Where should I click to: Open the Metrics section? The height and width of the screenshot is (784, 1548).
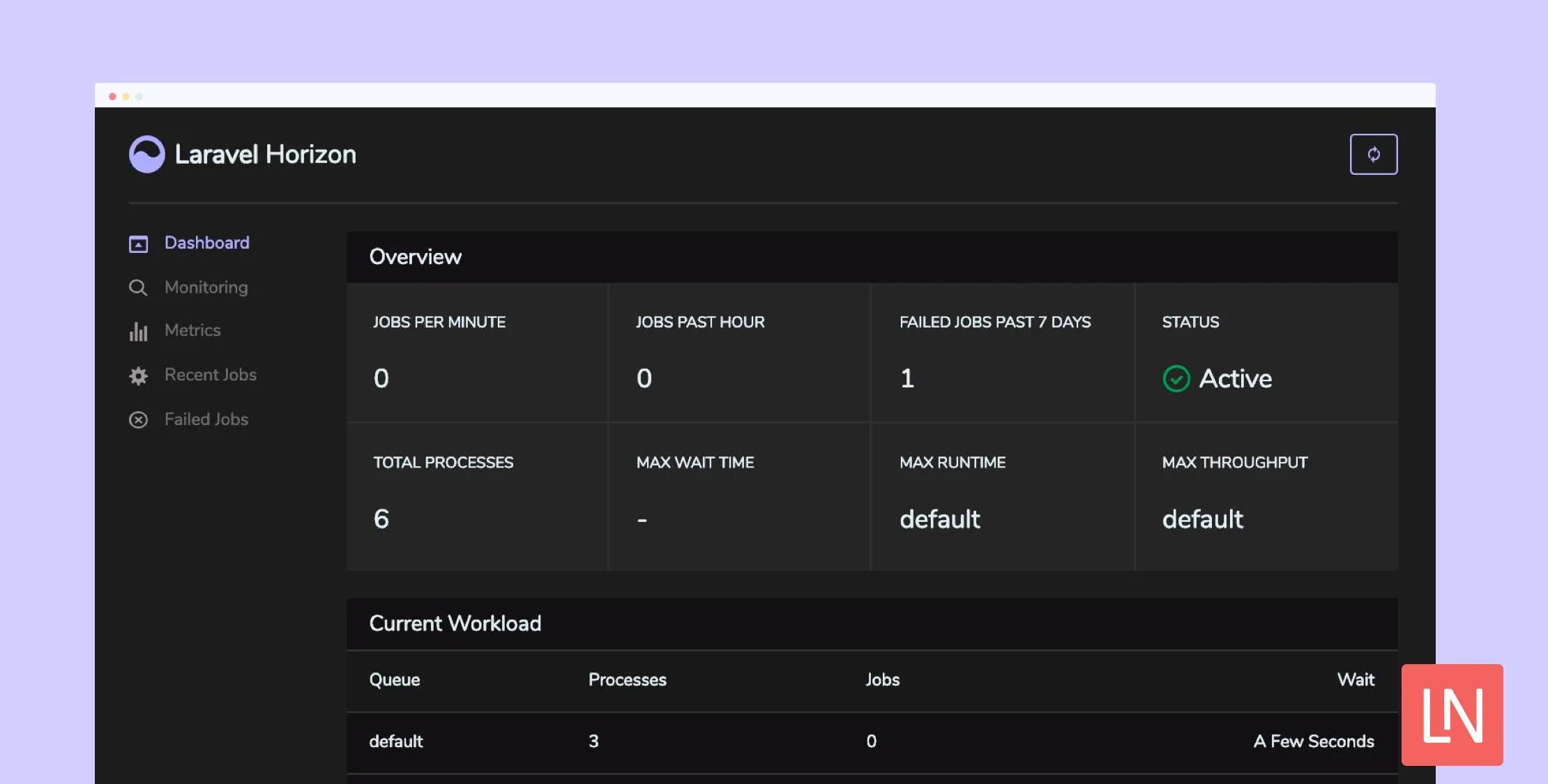[x=192, y=330]
